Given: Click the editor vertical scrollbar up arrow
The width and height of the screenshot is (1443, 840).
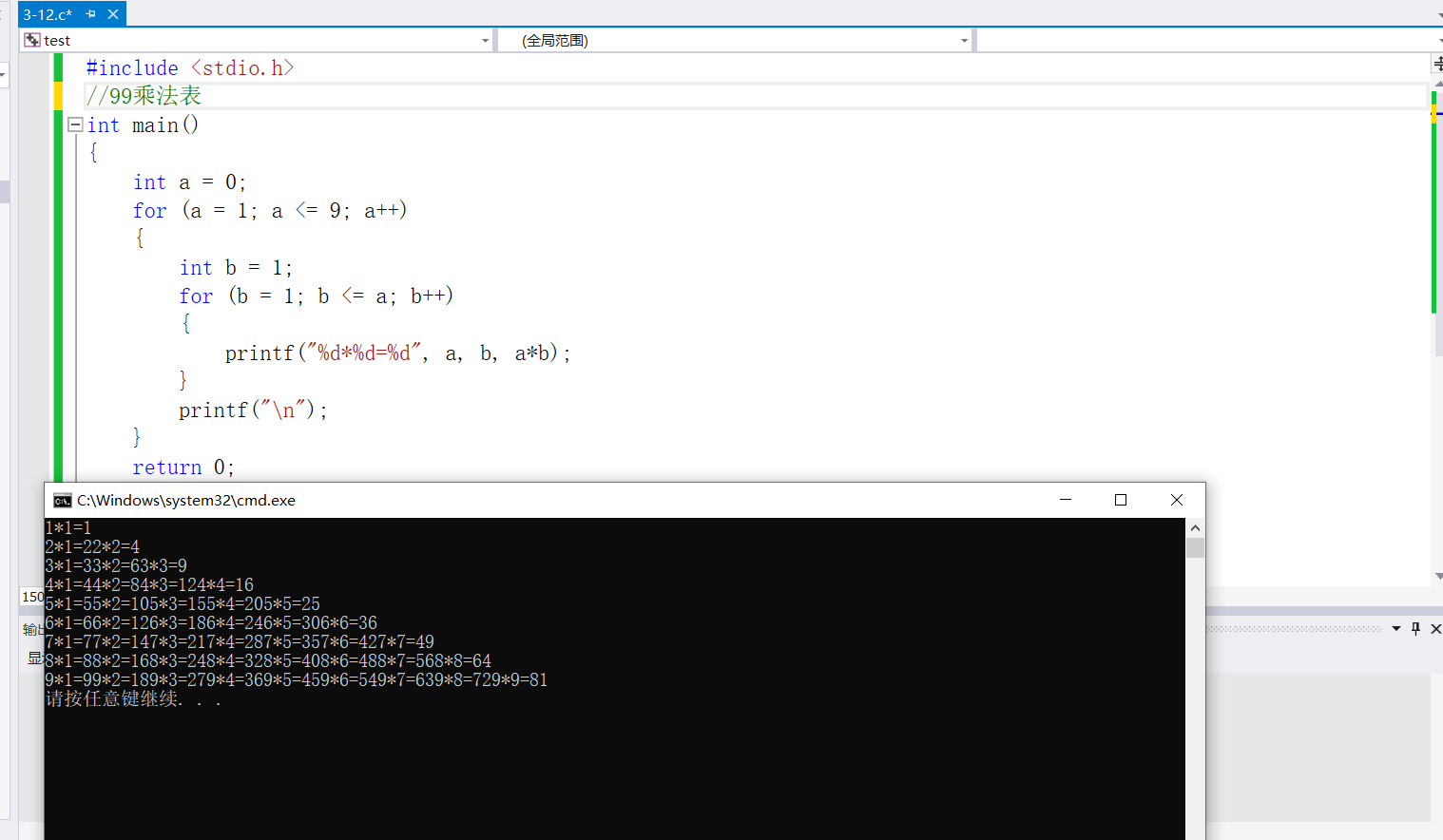Looking at the screenshot, I should click(1437, 84).
